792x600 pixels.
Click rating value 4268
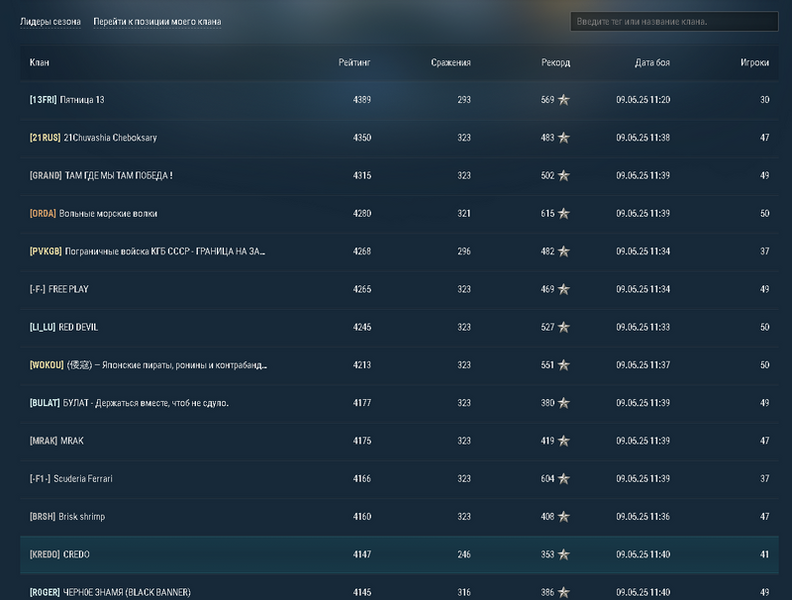362,252
